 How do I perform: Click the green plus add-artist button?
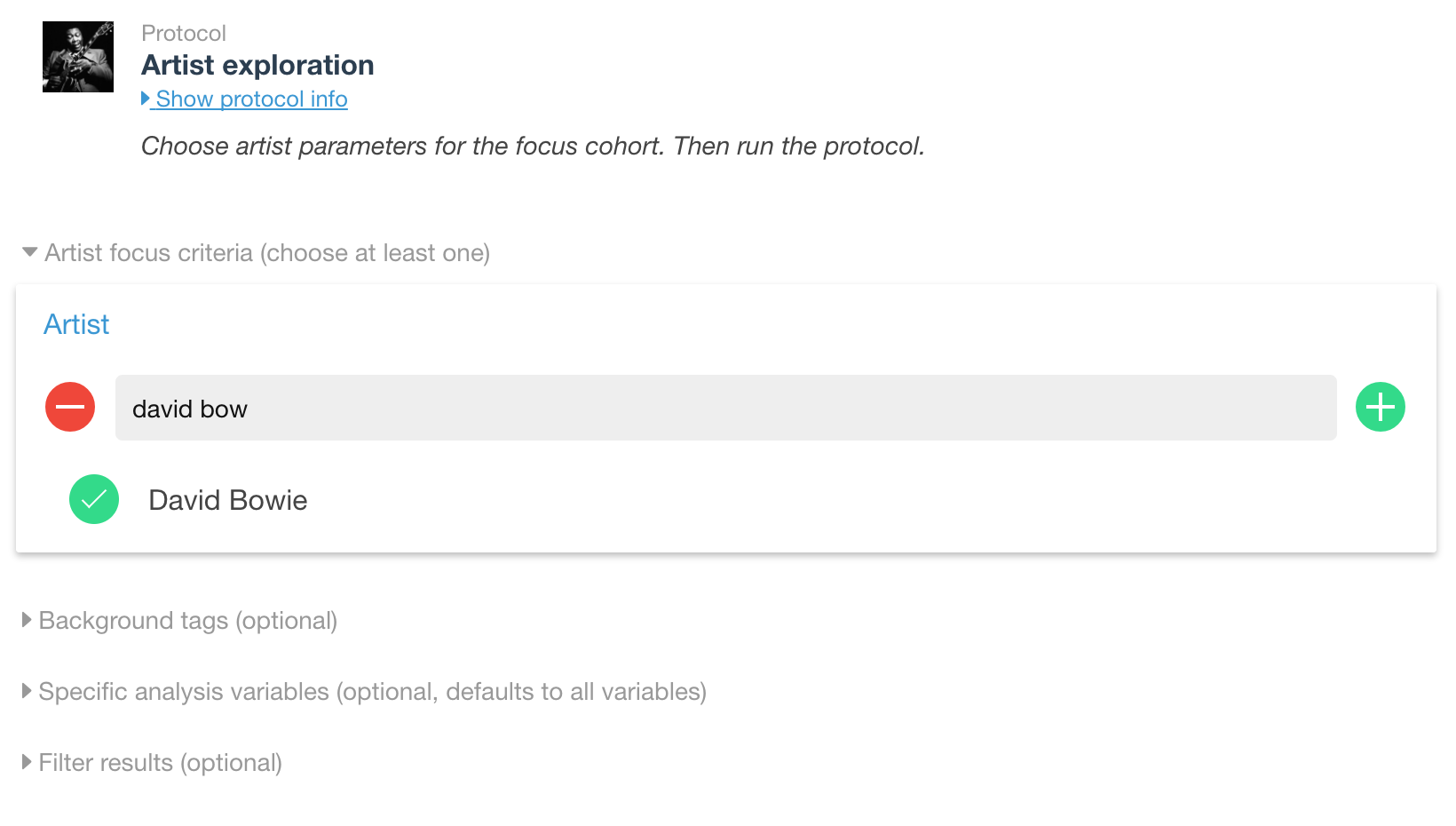[1380, 407]
